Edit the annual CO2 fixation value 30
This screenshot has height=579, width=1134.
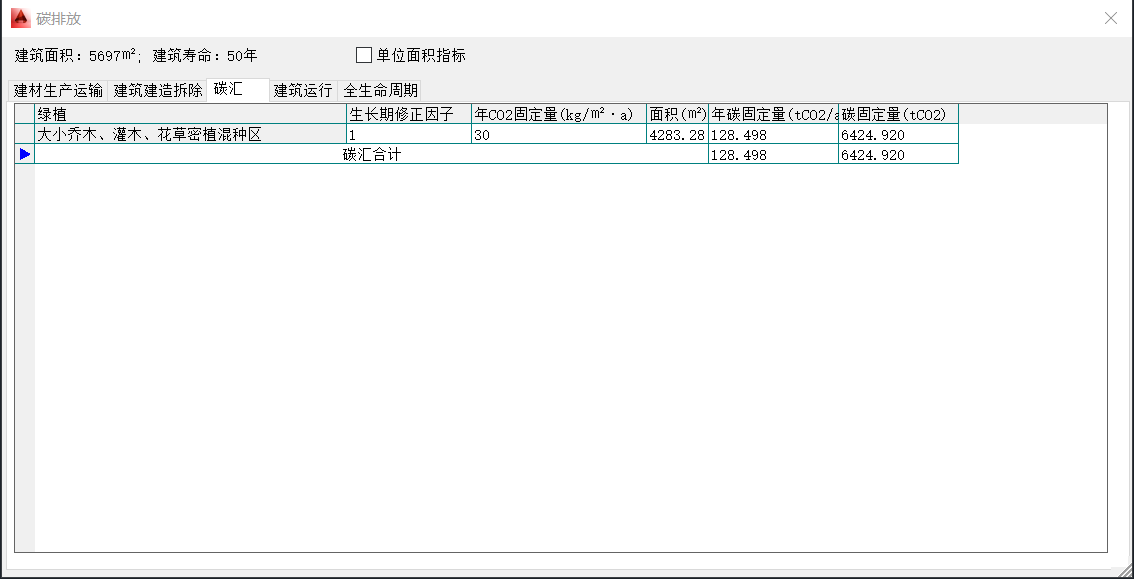click(558, 134)
